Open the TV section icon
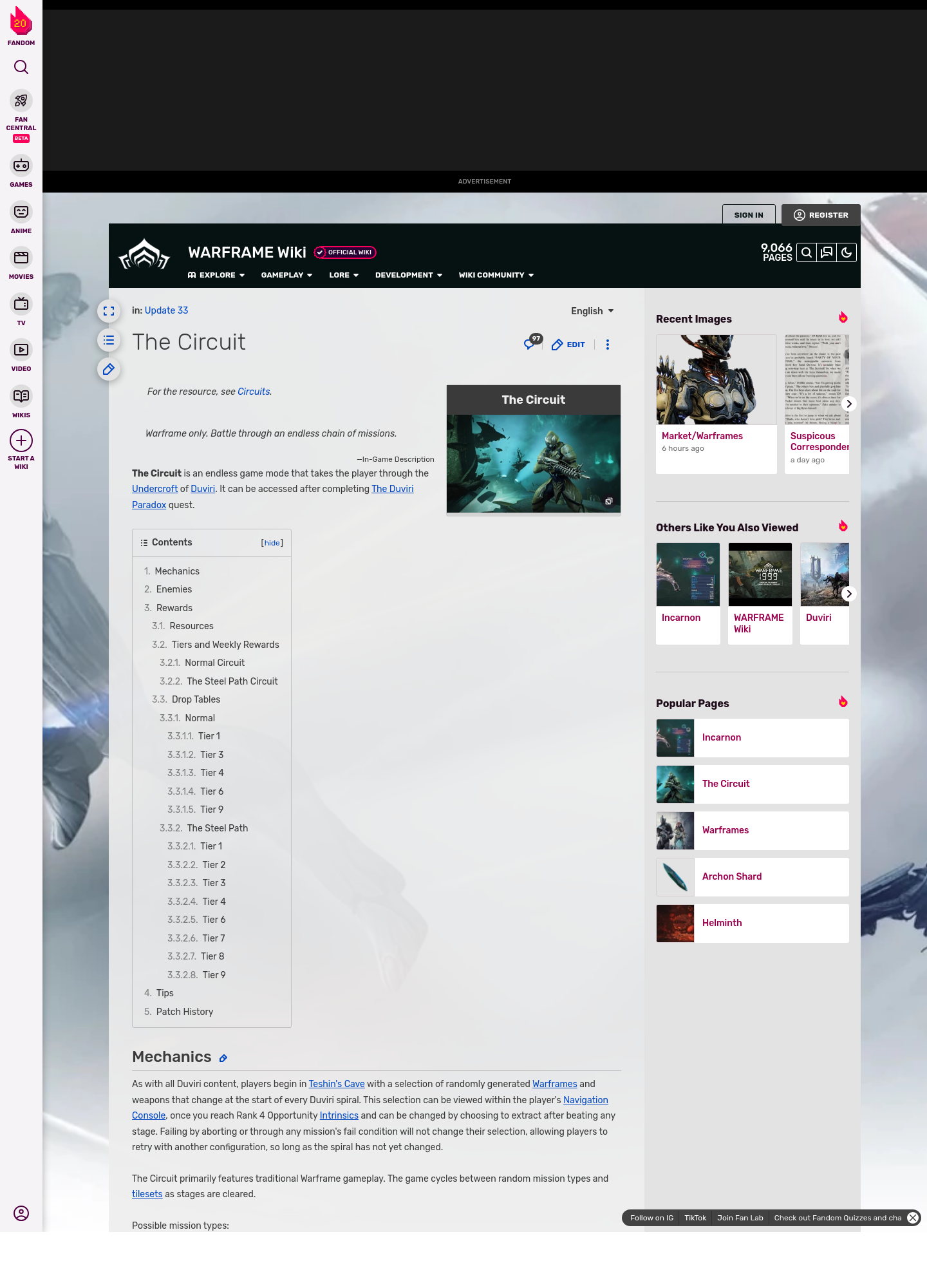This screenshot has height=1288, width=927. coord(21,304)
